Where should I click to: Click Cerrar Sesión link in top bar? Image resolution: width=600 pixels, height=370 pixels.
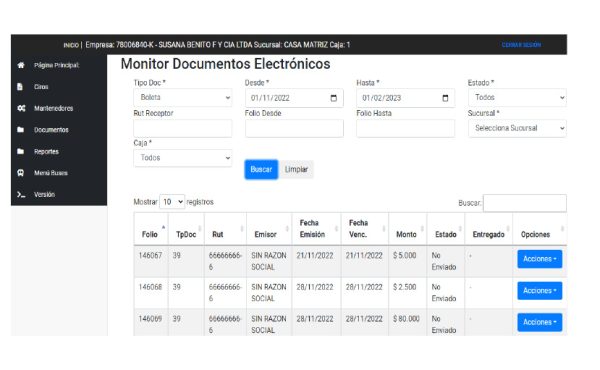pos(521,45)
